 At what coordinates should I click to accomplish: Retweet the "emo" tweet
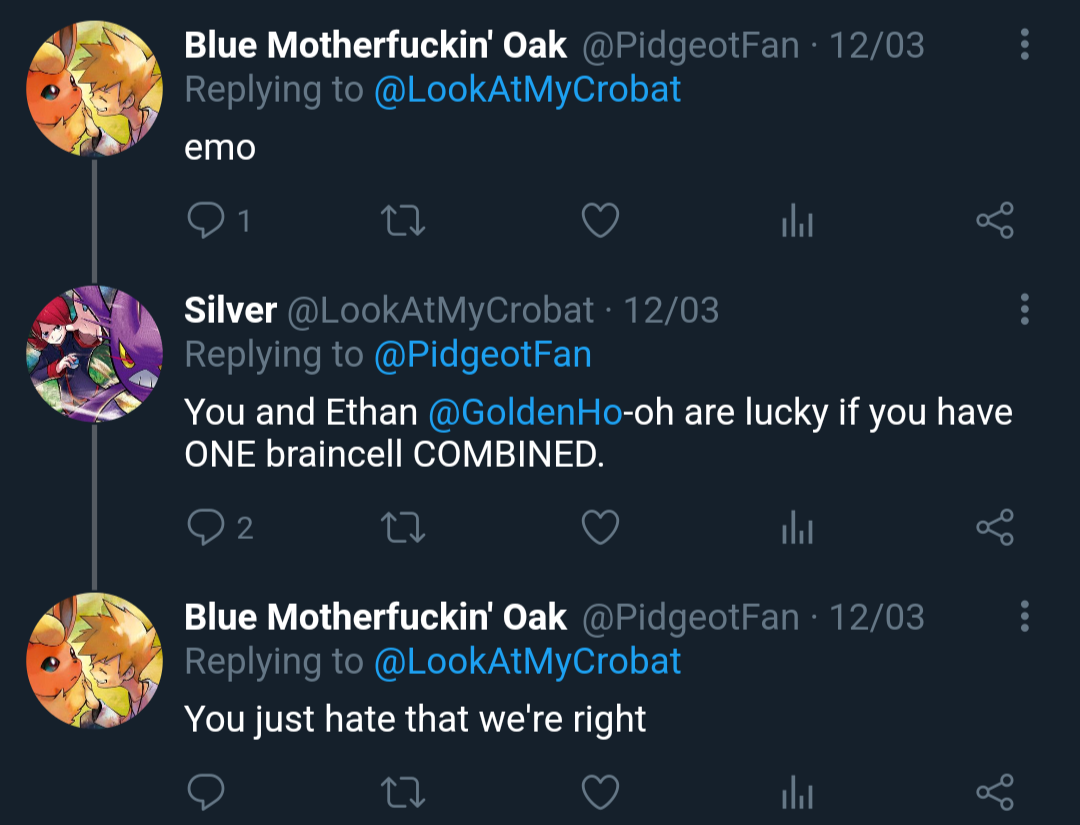click(405, 220)
